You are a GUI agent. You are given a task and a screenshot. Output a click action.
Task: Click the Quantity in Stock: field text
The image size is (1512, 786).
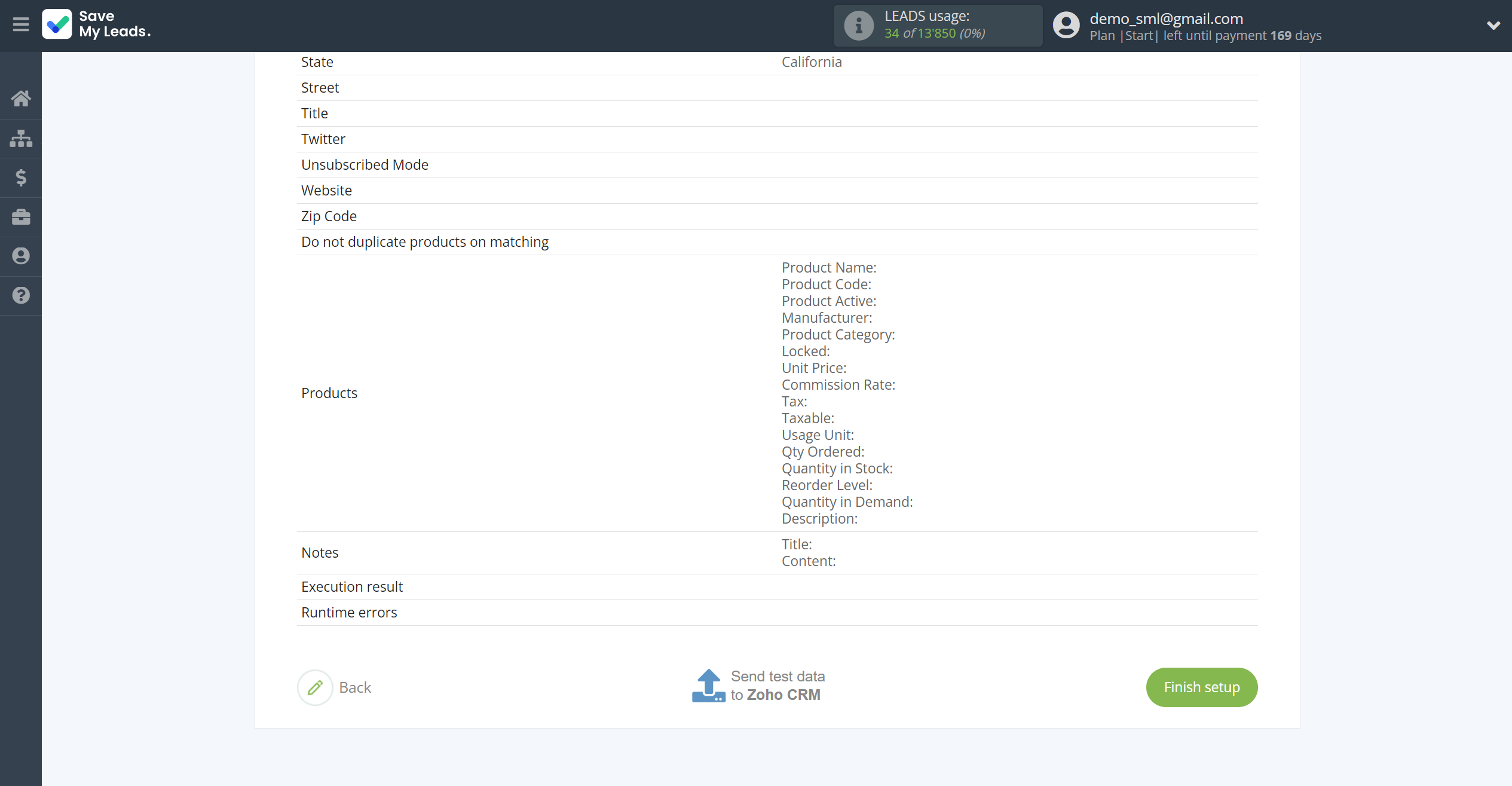click(x=837, y=469)
